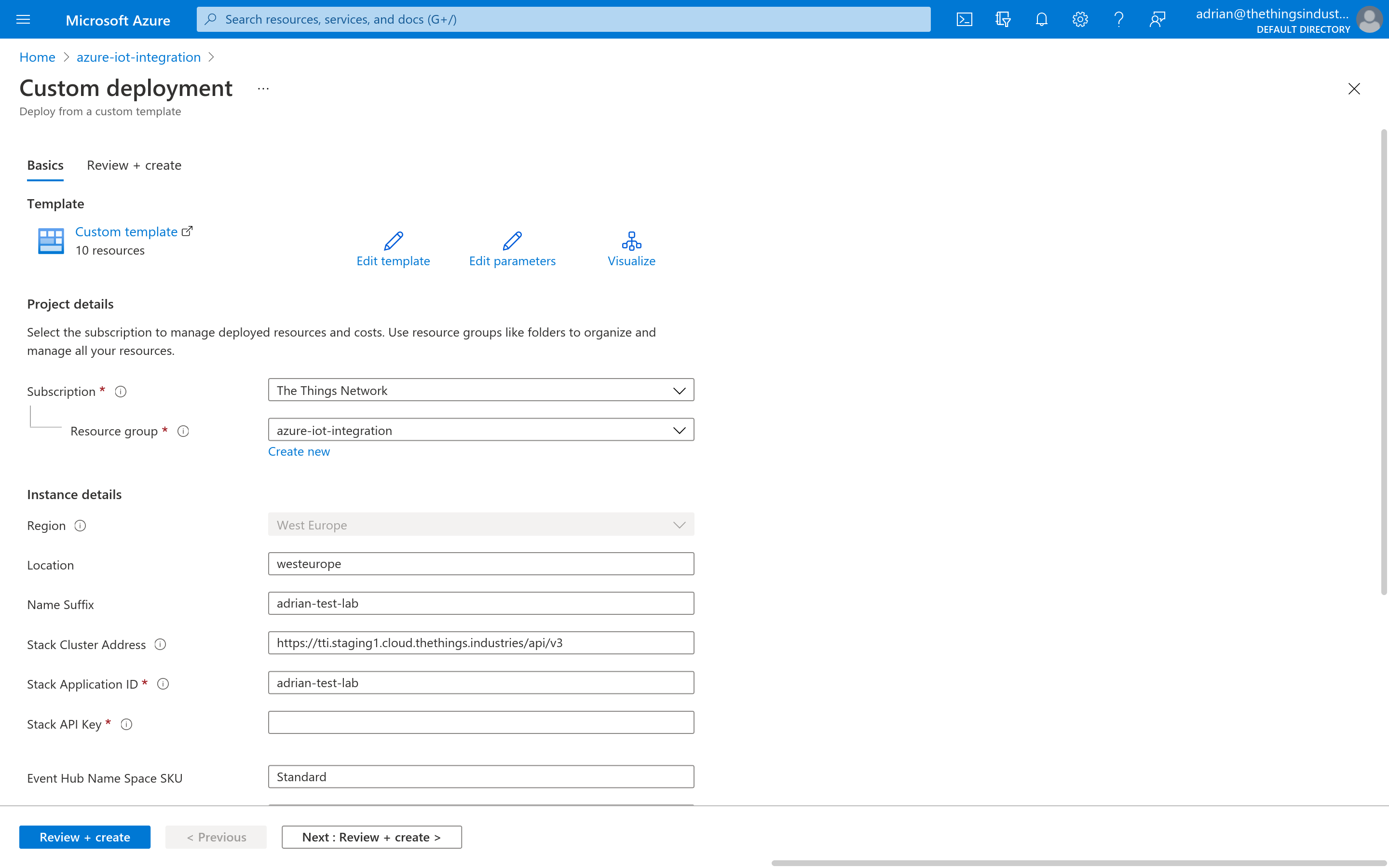The width and height of the screenshot is (1389, 868).
Task: Click the Stack API Key input field
Action: 480,722
